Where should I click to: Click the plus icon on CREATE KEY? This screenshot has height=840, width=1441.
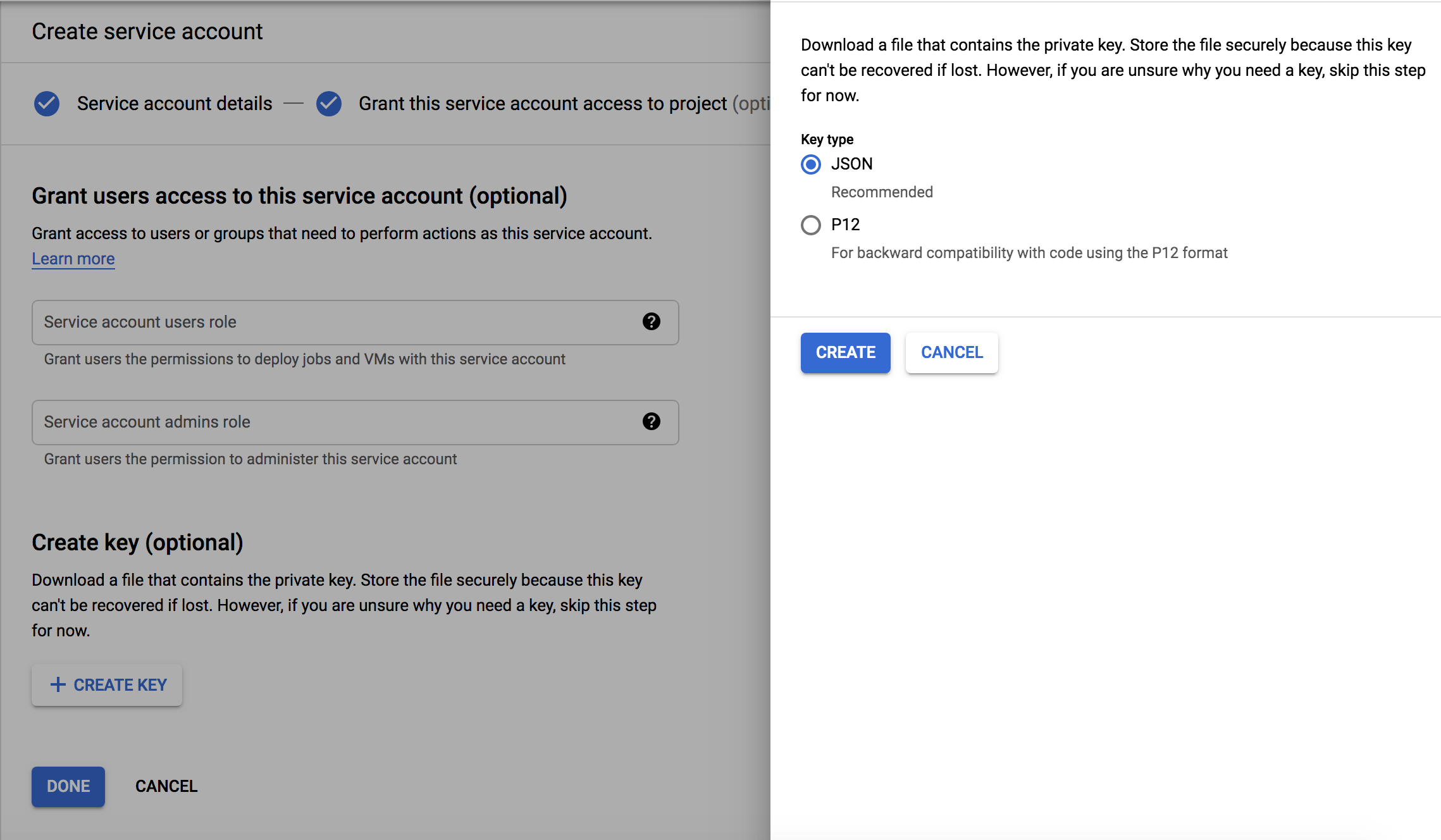tap(58, 684)
